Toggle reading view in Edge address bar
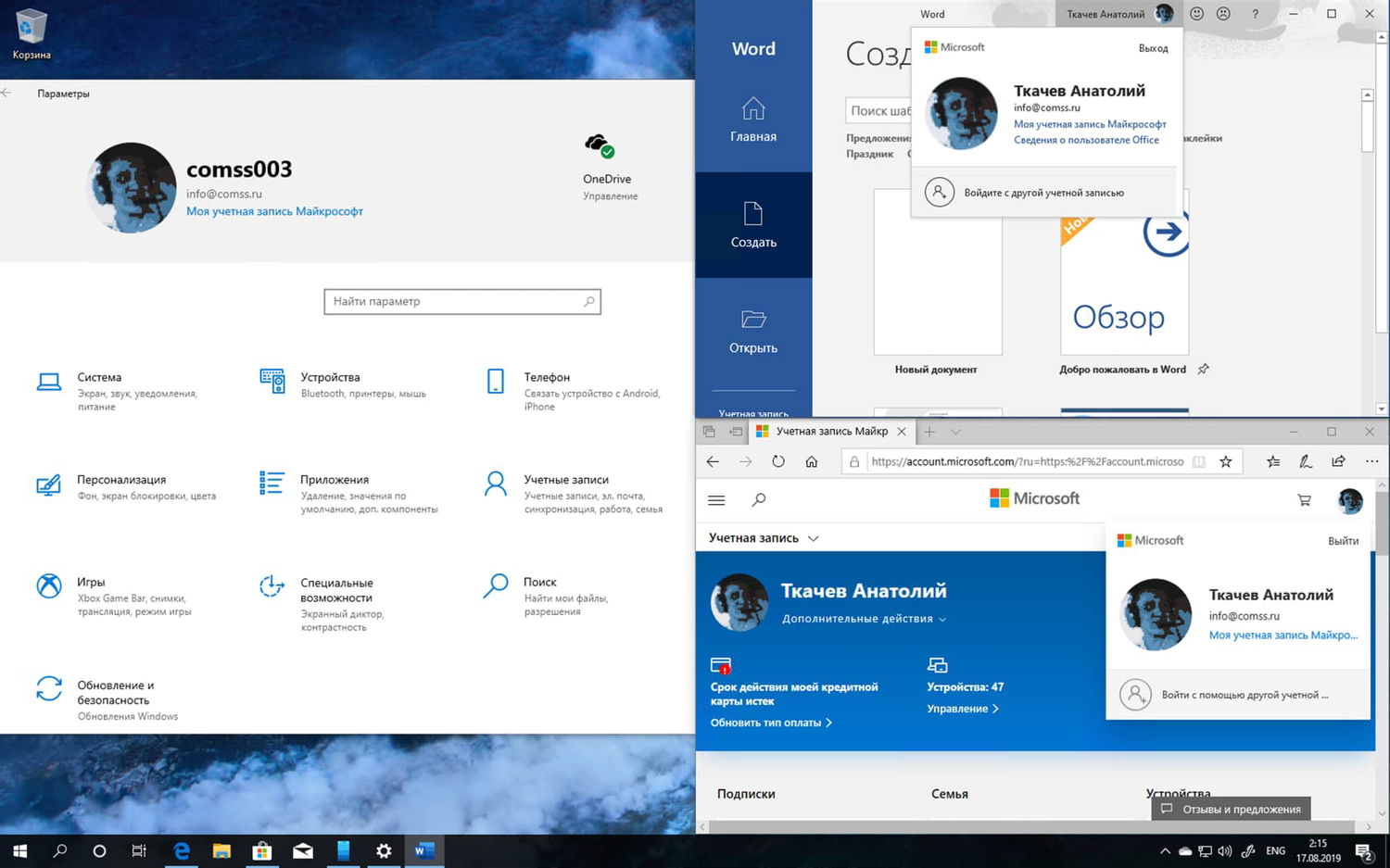 coord(1199,461)
